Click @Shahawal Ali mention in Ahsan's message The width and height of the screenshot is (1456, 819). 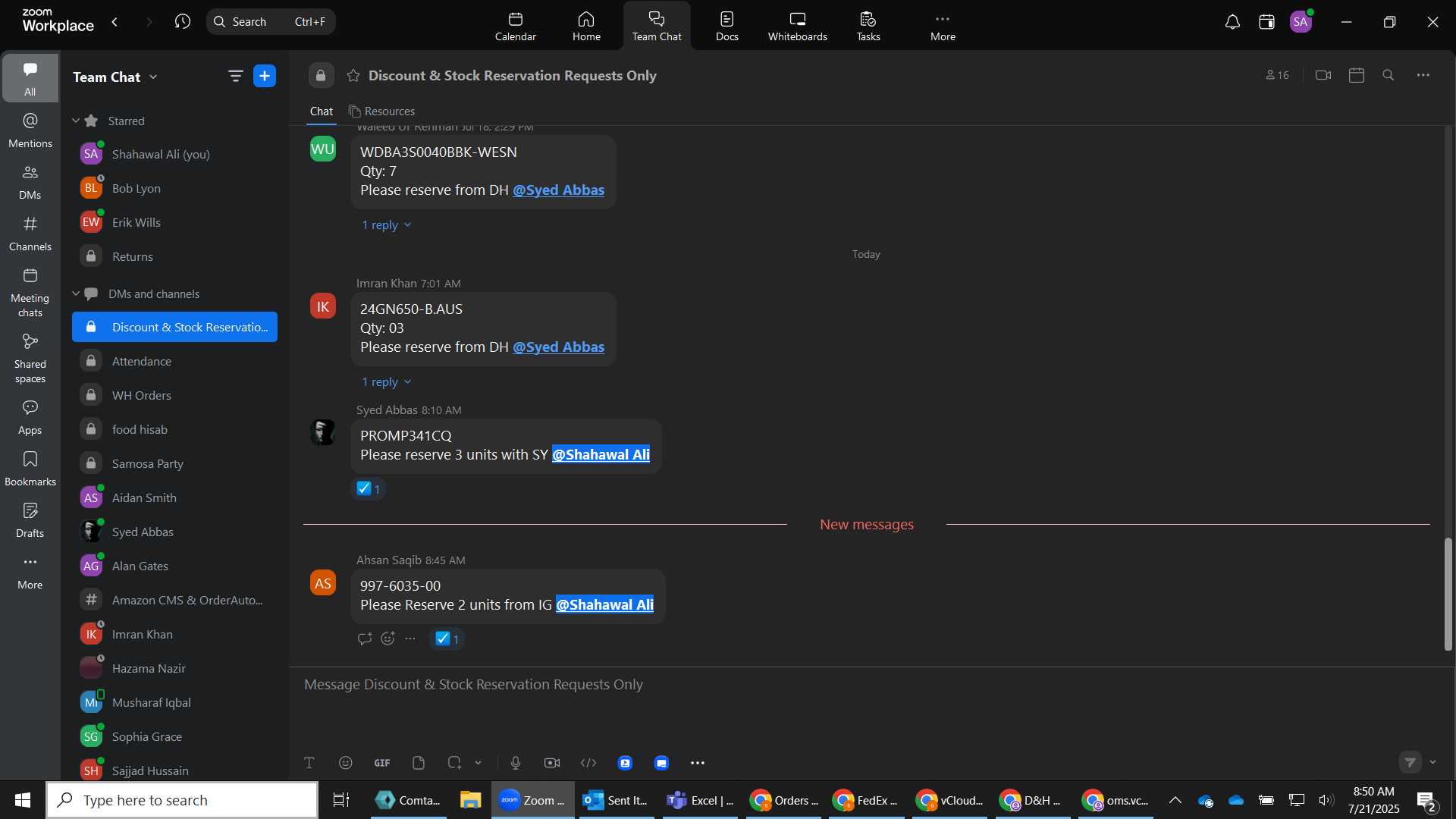(x=604, y=605)
